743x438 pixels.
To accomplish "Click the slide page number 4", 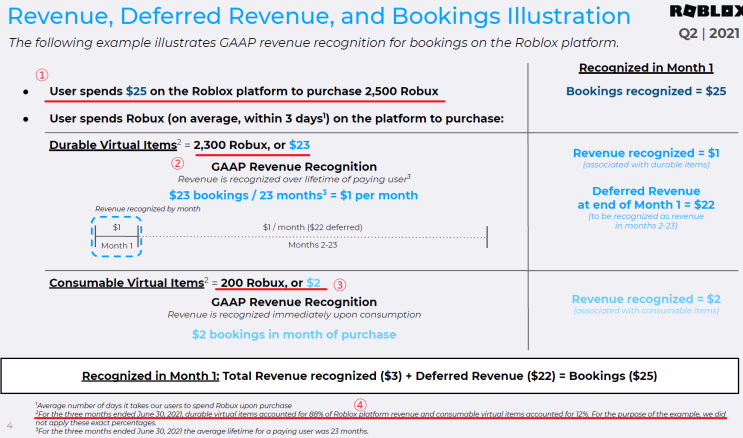I will 9,425.
